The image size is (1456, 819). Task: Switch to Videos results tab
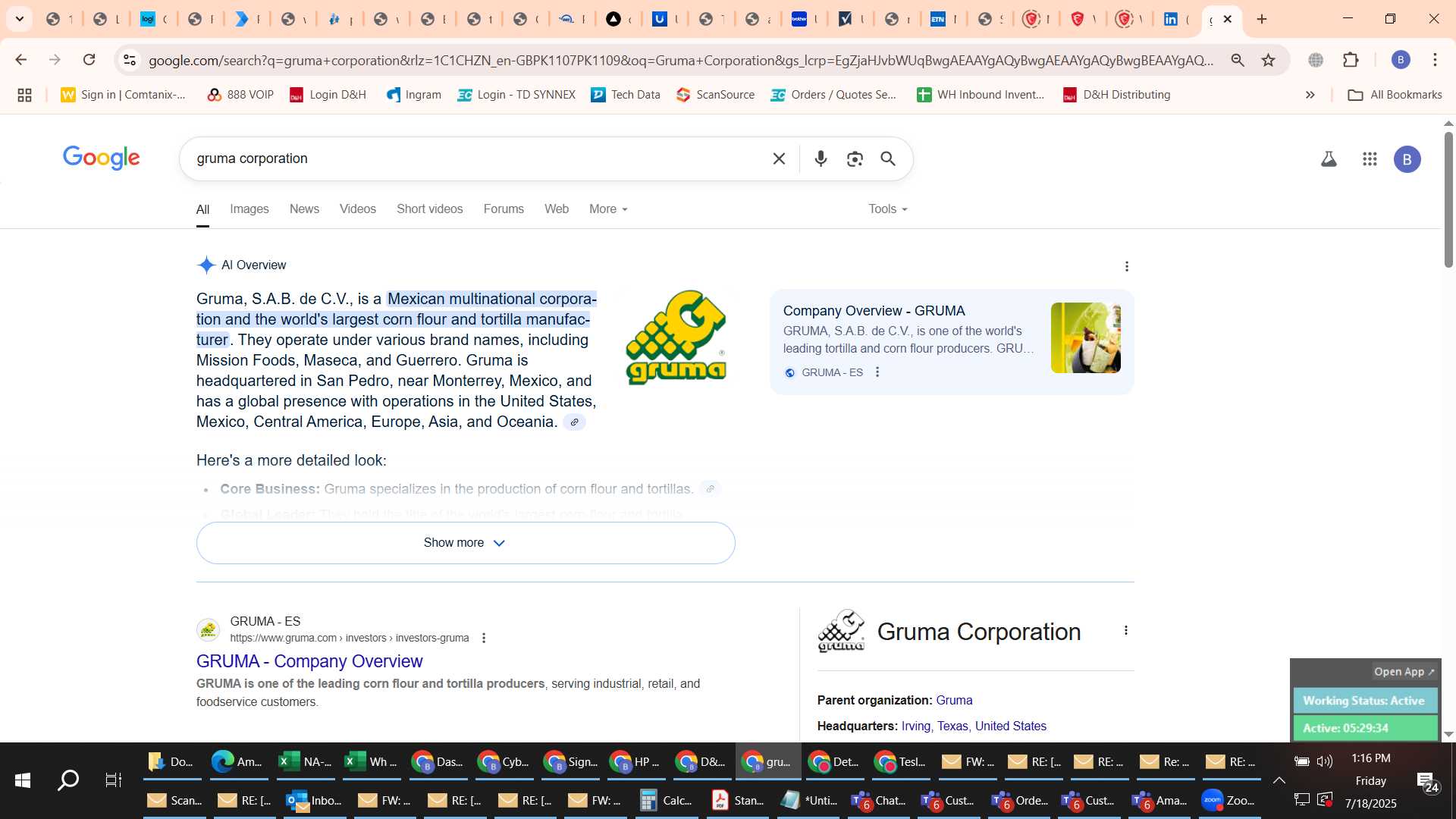point(357,209)
